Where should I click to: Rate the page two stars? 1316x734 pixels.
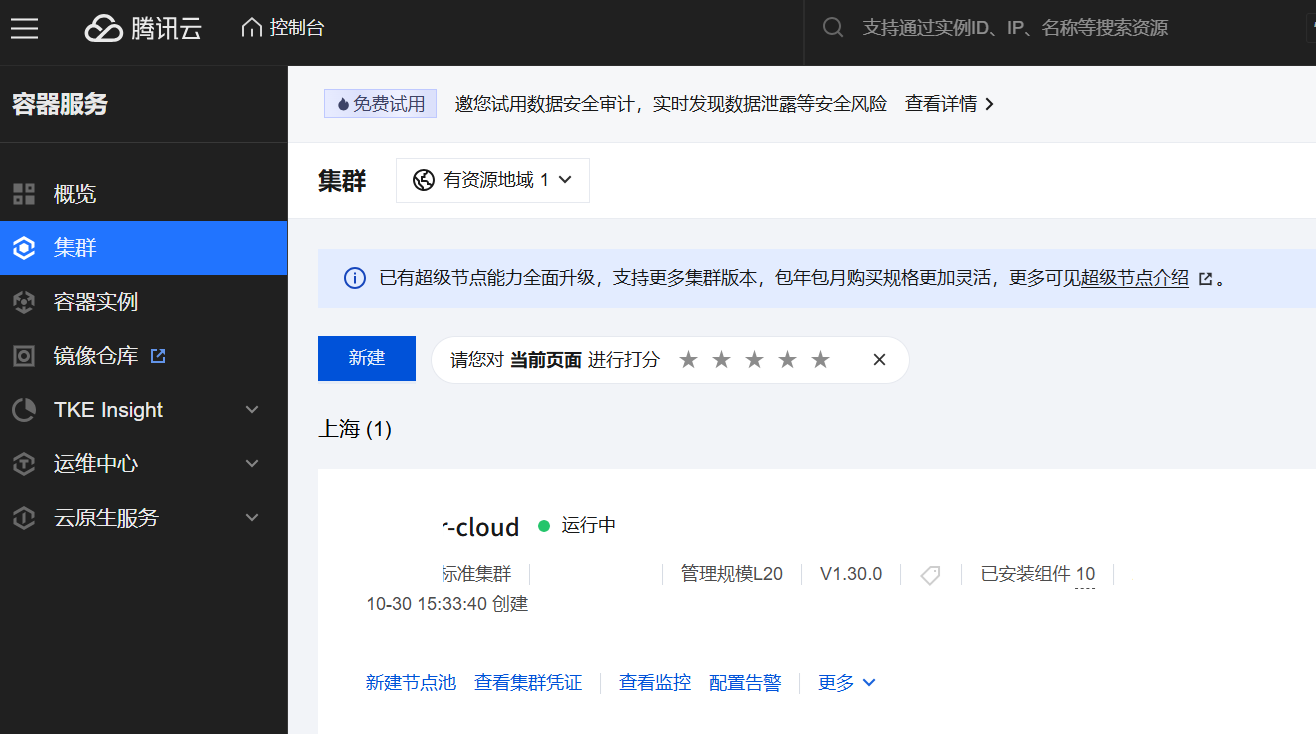[x=721, y=360]
